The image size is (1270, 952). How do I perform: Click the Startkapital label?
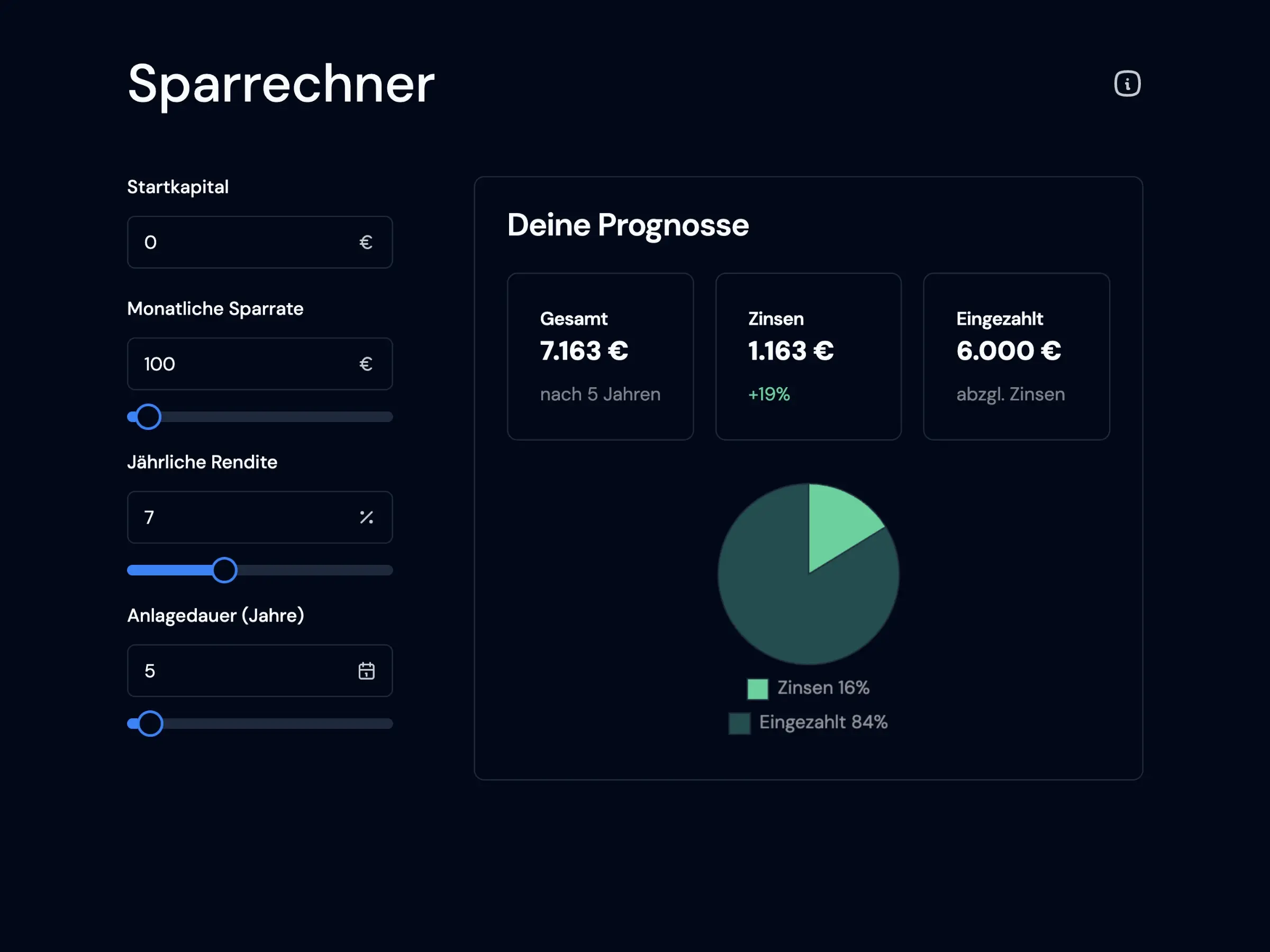(x=178, y=187)
